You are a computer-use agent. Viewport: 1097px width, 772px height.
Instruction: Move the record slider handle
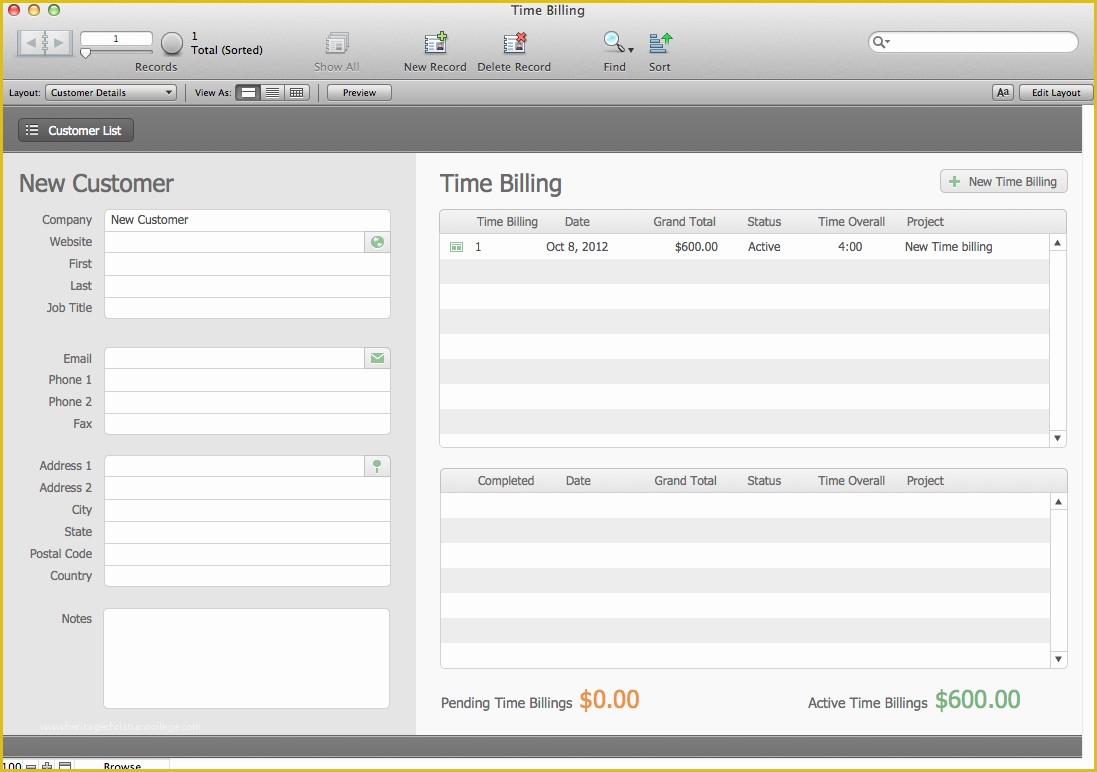click(85, 52)
